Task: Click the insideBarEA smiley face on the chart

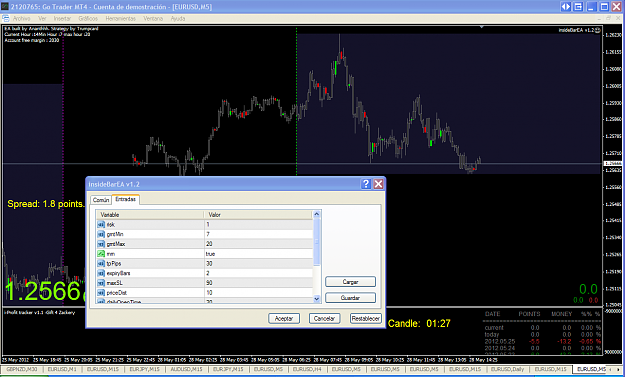Action: (x=598, y=30)
